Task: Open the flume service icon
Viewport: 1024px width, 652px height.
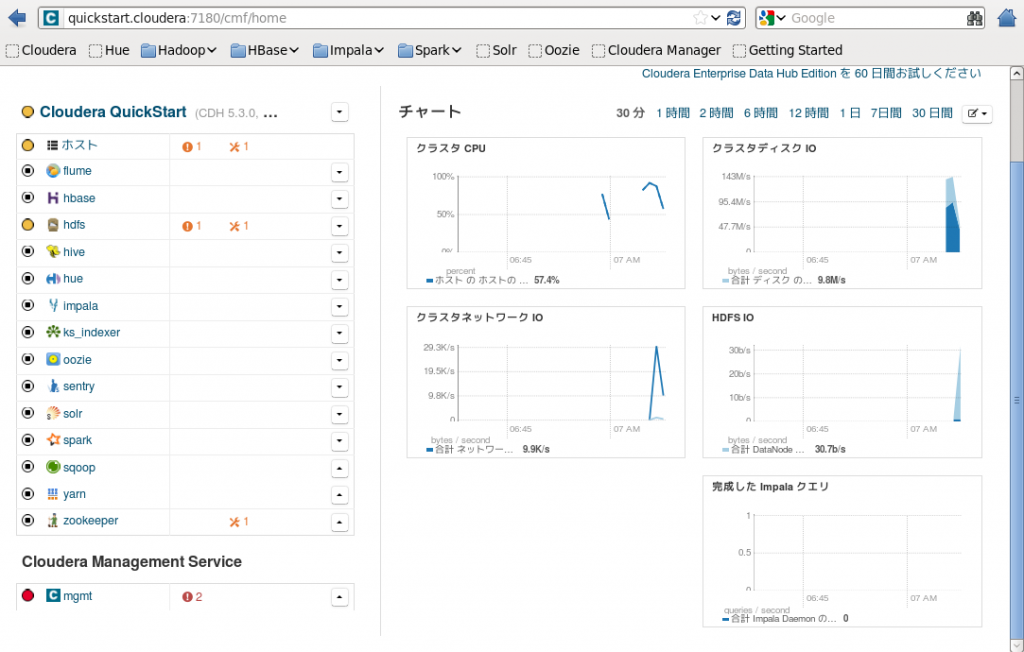Action: 53,171
